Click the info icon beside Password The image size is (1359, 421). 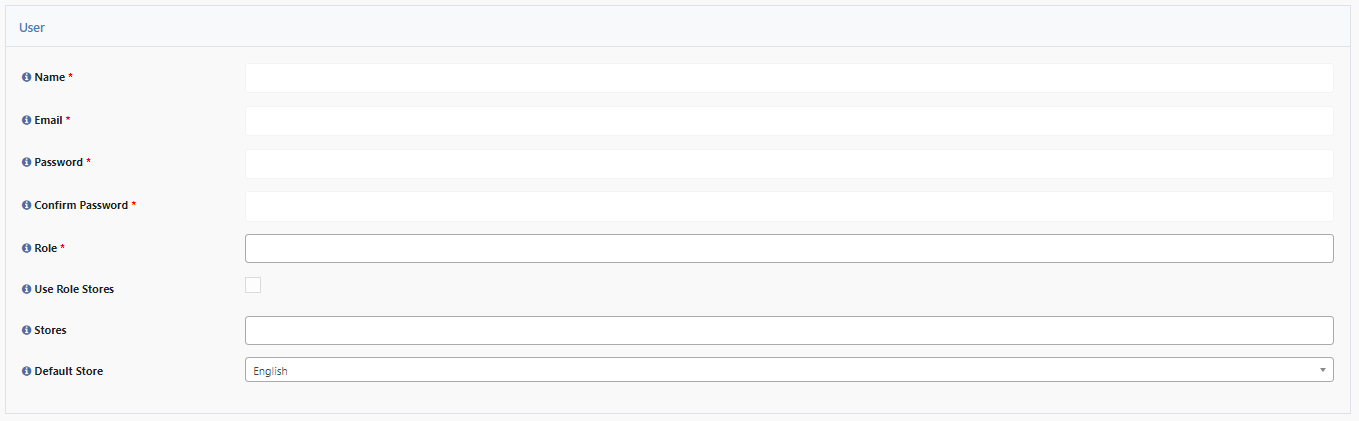point(27,162)
